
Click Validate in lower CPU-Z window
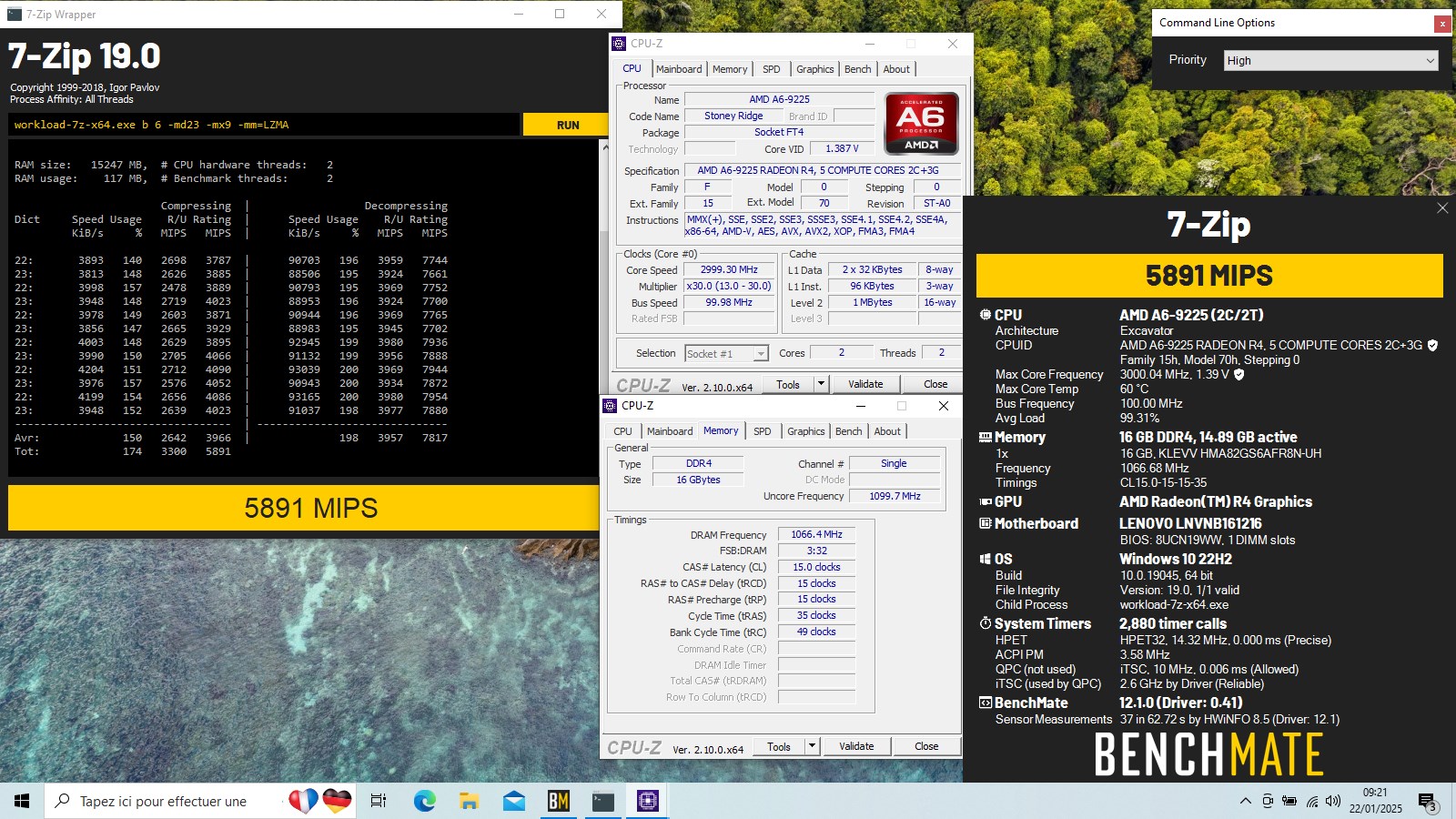(856, 747)
